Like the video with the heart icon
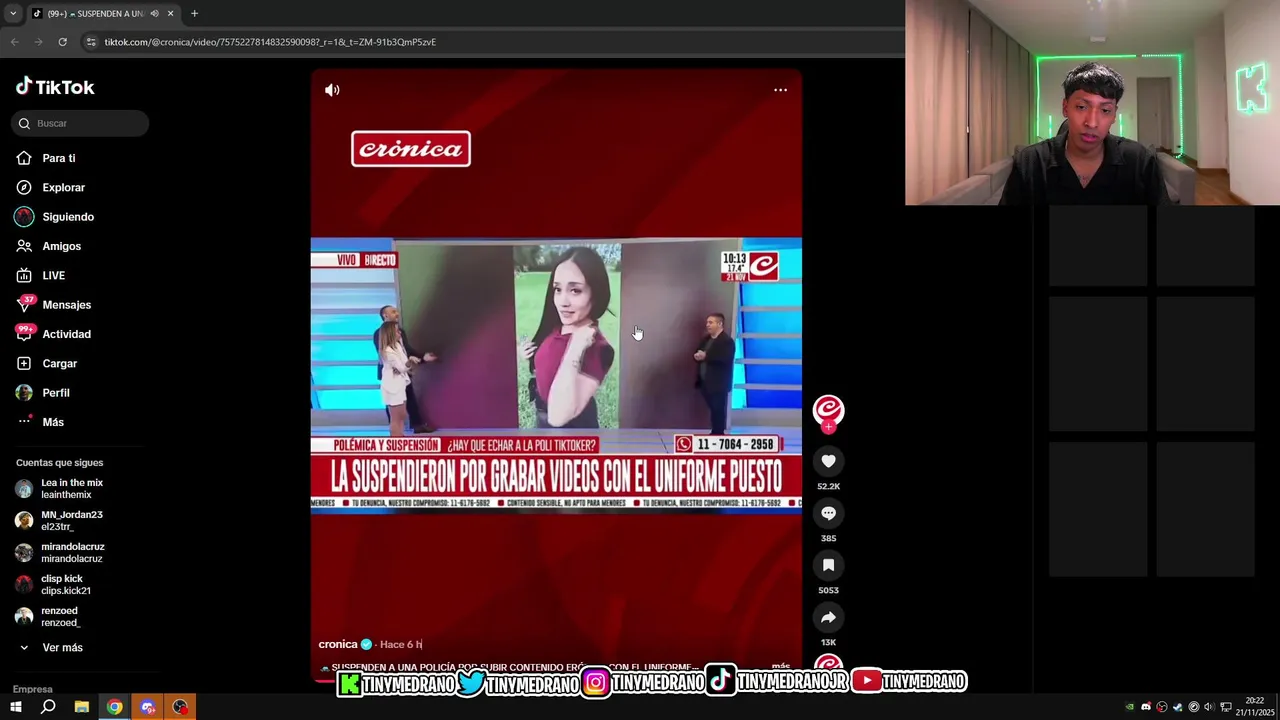Screen dimensions: 1280x720 pos(828,461)
